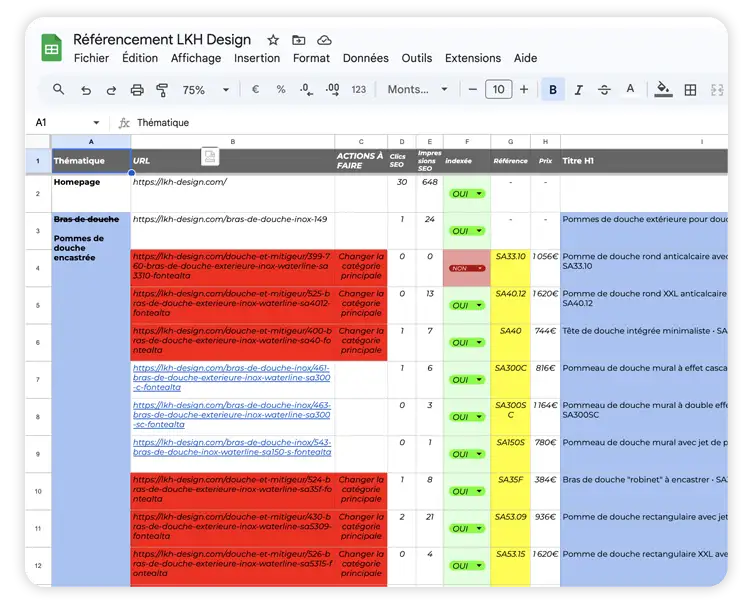The width and height of the screenshot is (750, 600).
Task: Format cells as percent
Action: (x=281, y=89)
